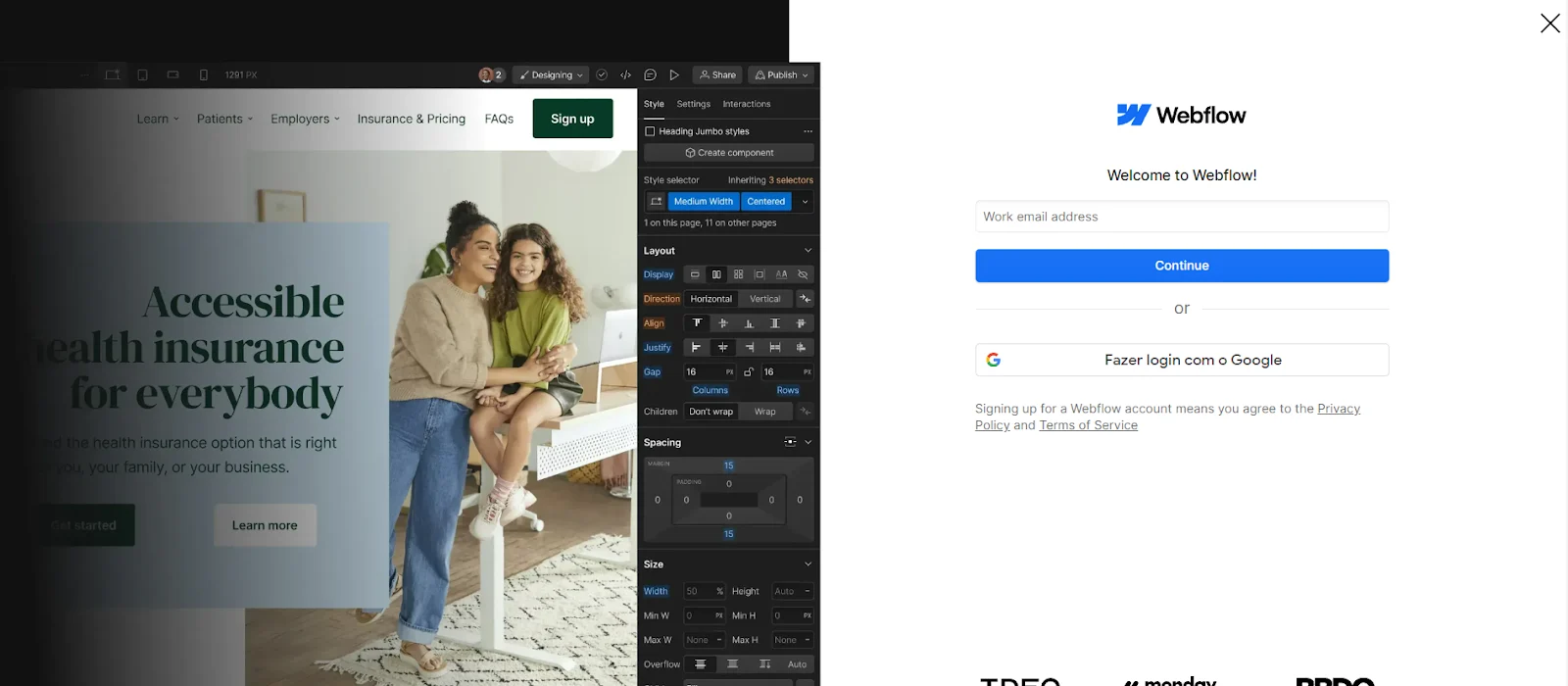1568x686 pixels.
Task: Switch to the Settings tab
Action: 694,104
